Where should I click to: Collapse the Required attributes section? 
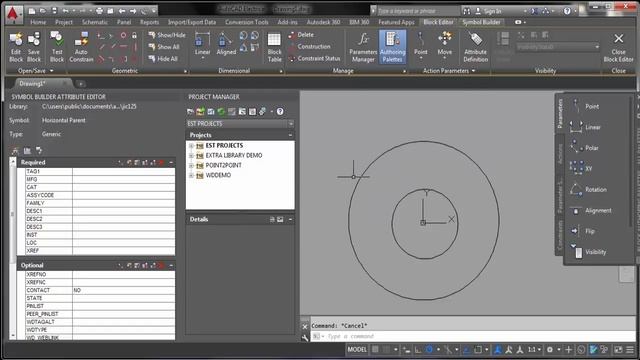coord(171,162)
